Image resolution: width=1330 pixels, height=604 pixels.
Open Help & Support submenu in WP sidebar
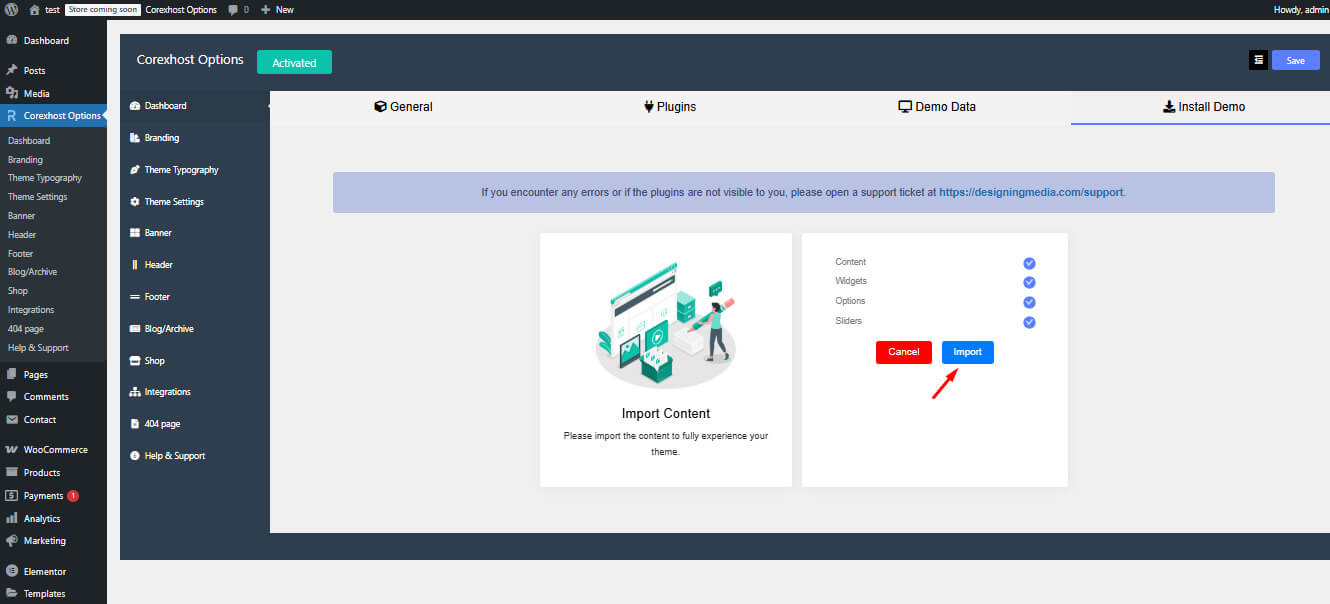click(x=38, y=348)
